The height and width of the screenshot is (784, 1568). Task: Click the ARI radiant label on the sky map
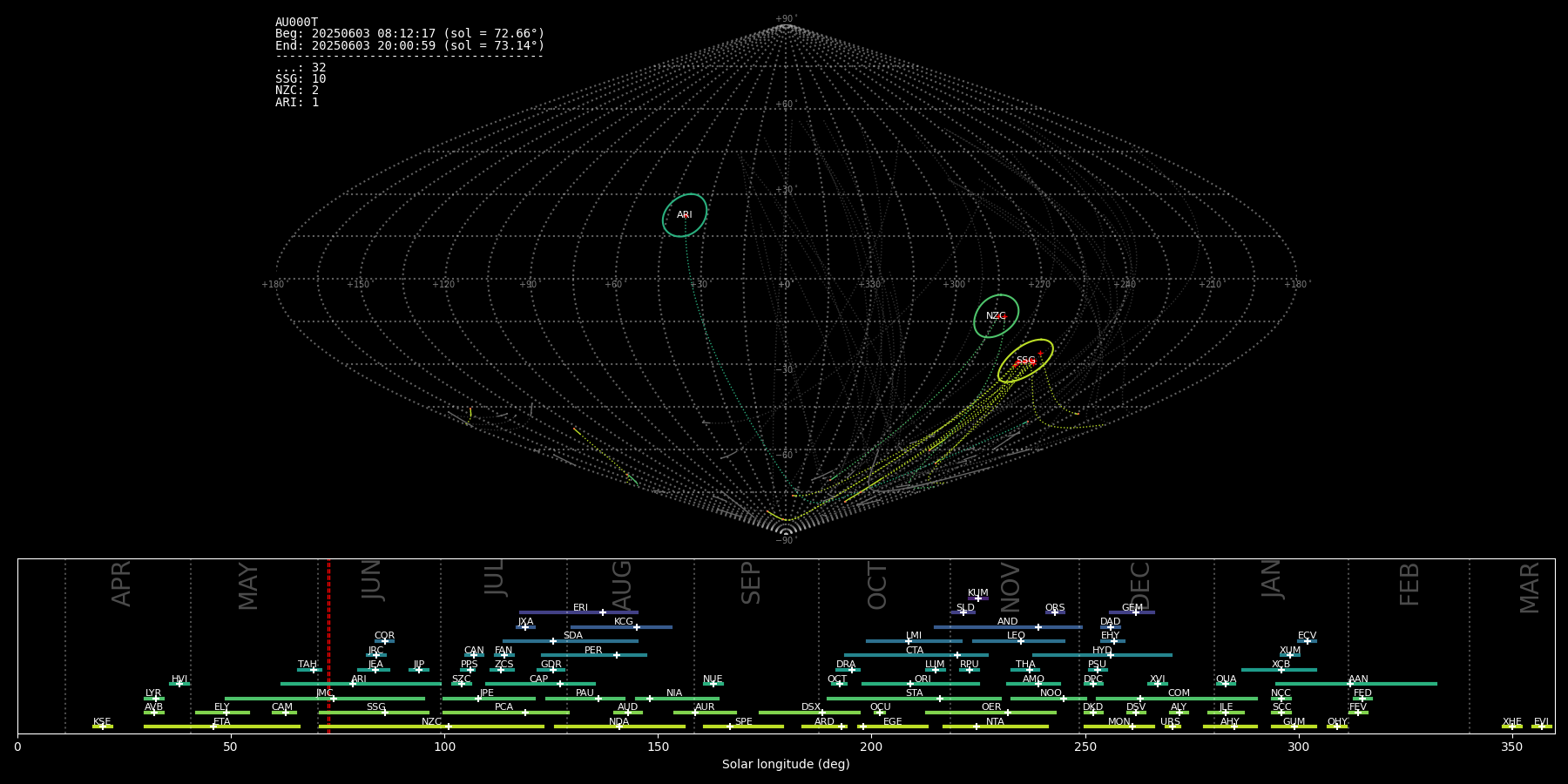(x=685, y=215)
